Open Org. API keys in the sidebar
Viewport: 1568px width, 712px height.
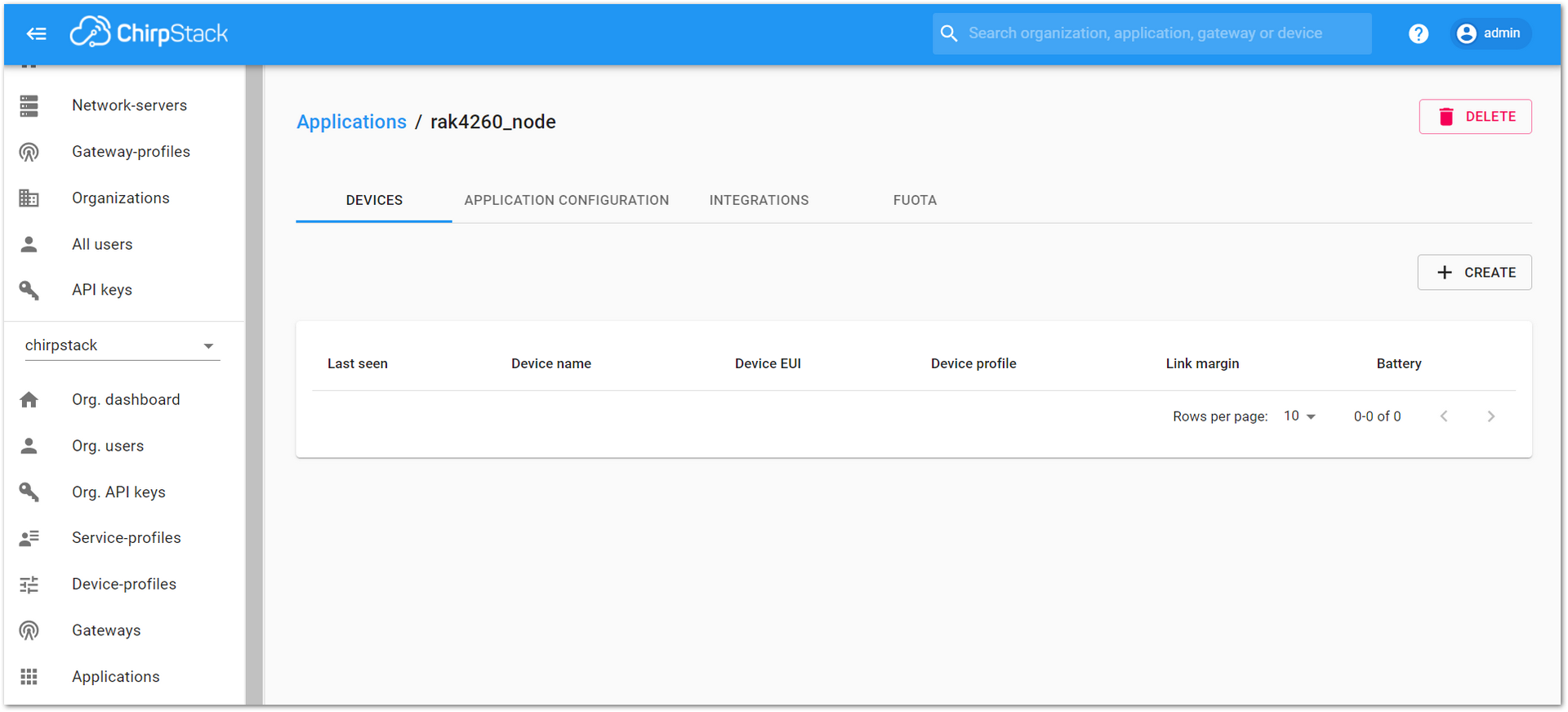(x=118, y=492)
